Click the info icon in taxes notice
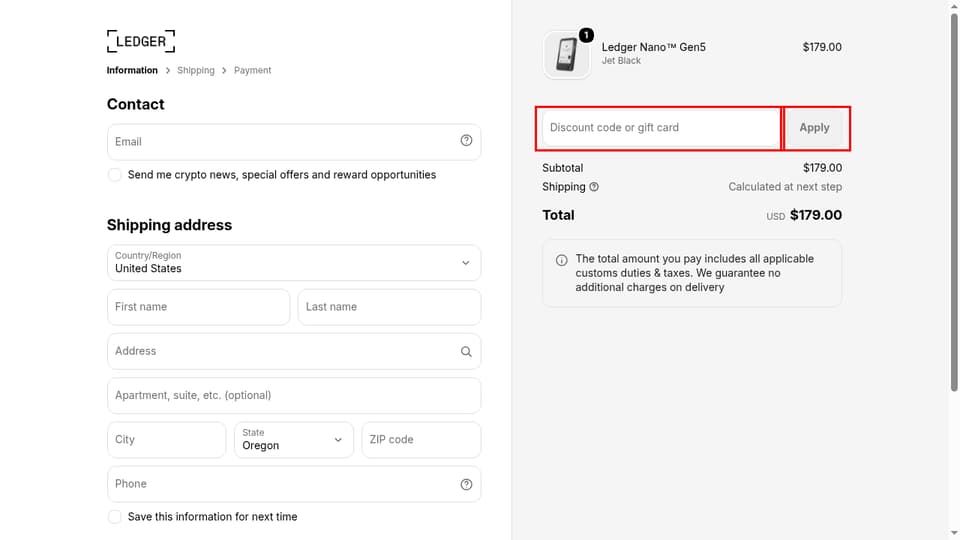The height and width of the screenshot is (540, 960). [x=561, y=260]
